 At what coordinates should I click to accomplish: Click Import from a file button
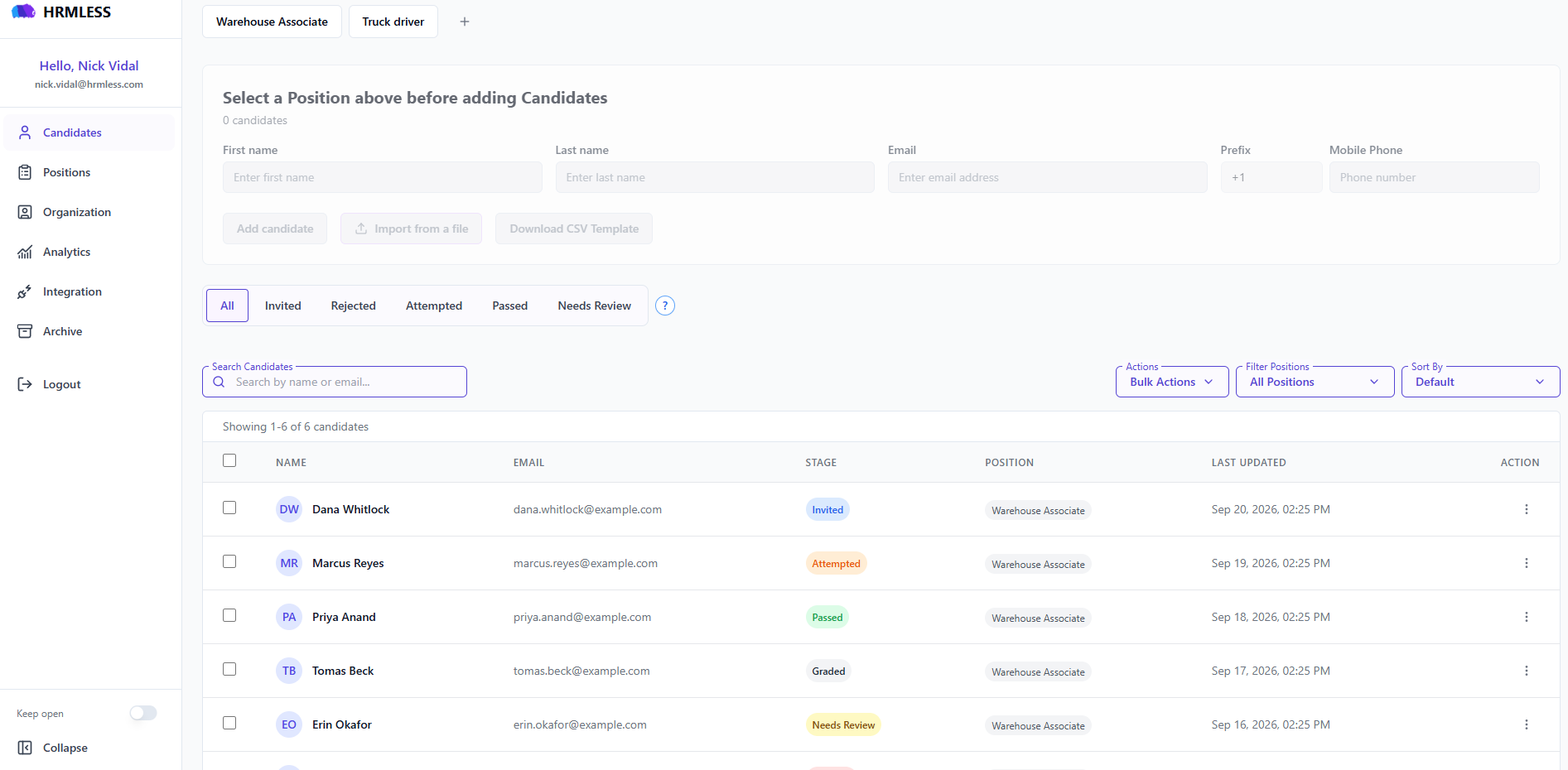(412, 229)
